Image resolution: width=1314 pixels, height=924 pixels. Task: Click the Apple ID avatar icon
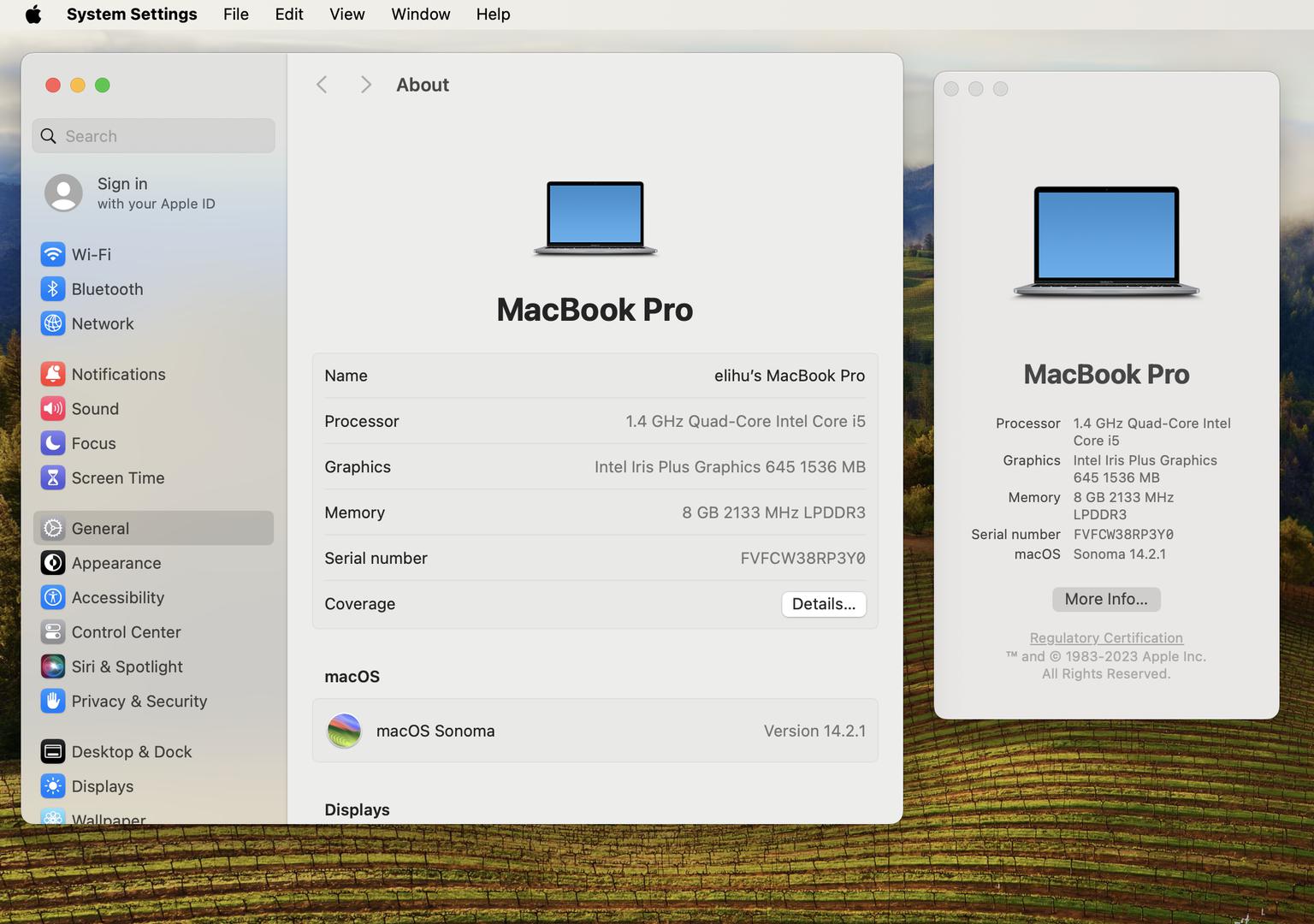(63, 192)
